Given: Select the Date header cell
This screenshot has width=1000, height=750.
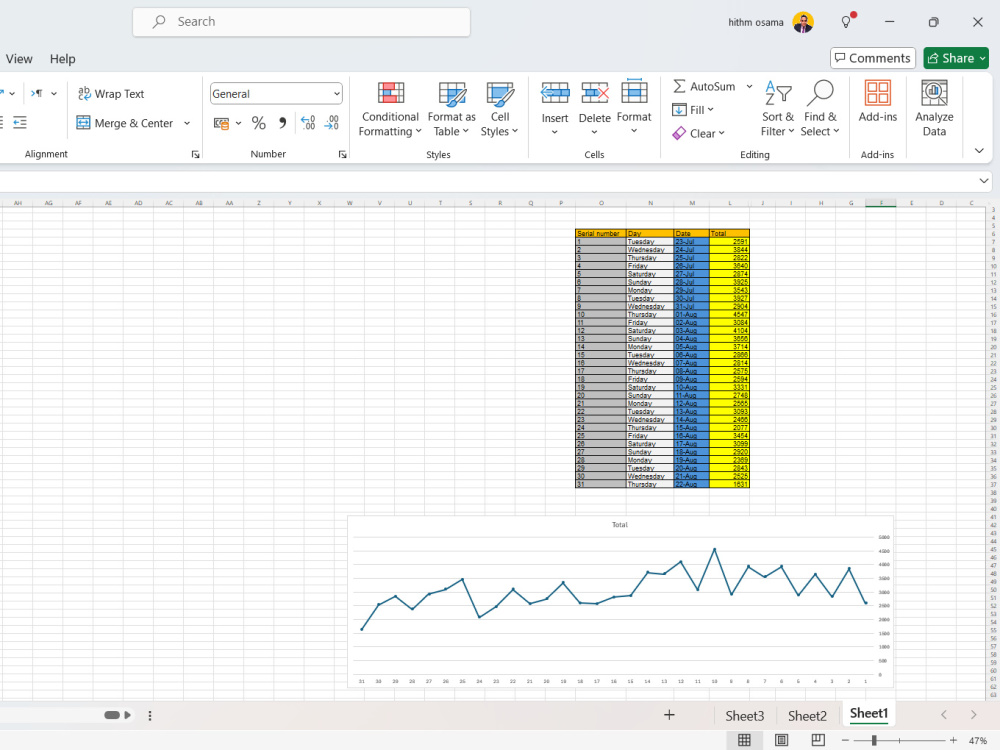Looking at the screenshot, I should (691, 233).
